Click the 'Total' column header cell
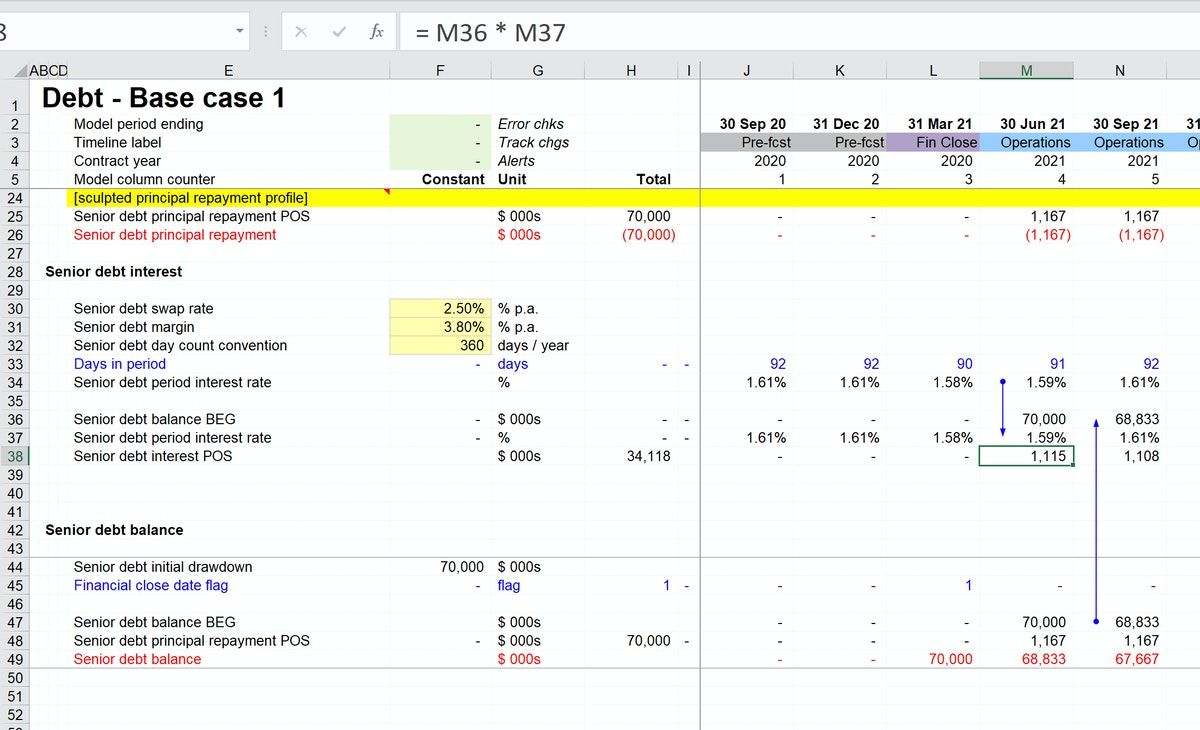The width and height of the screenshot is (1200, 730). pos(654,179)
